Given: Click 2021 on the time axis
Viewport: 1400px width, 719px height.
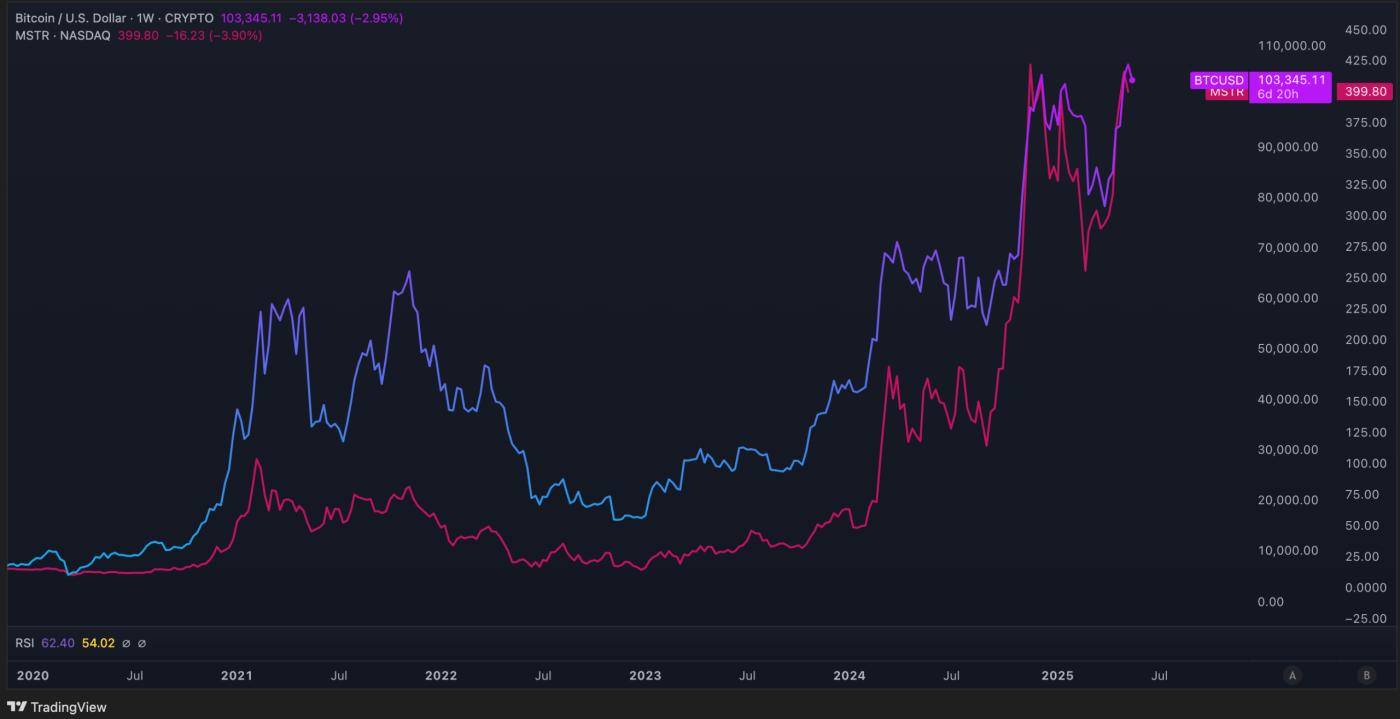Looking at the screenshot, I should (x=236, y=675).
